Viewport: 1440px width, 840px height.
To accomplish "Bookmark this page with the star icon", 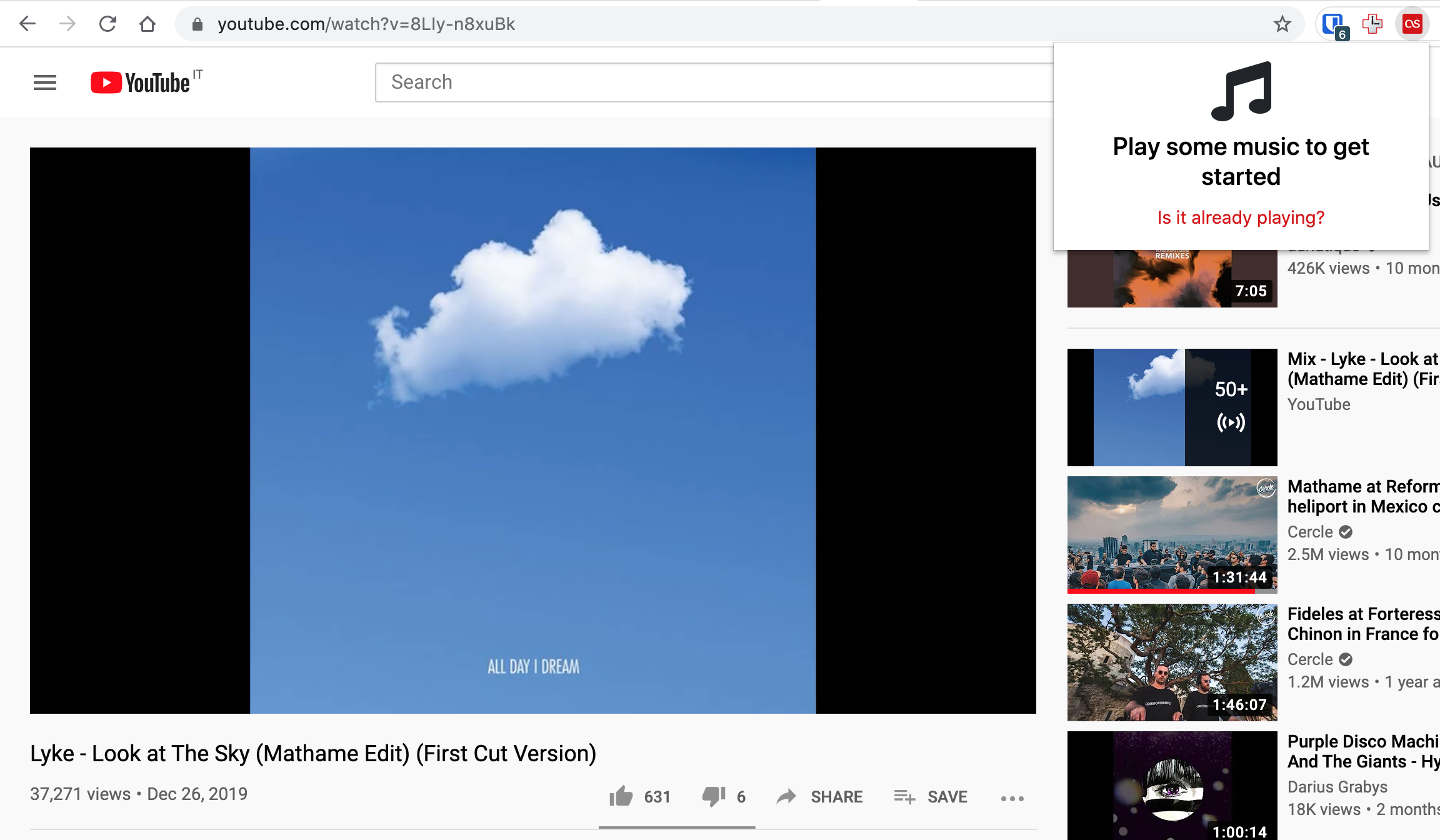I will (x=1282, y=24).
